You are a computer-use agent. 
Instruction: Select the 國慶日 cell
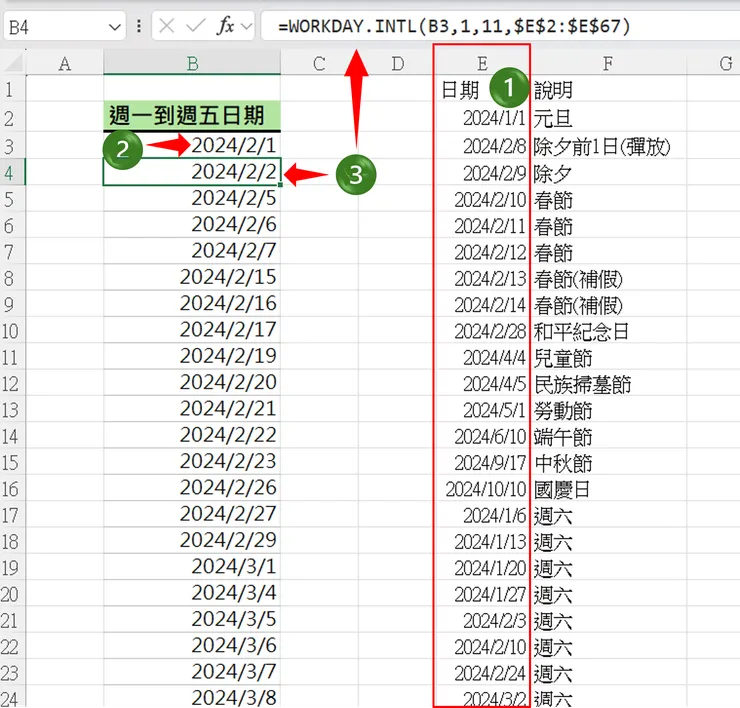608,489
